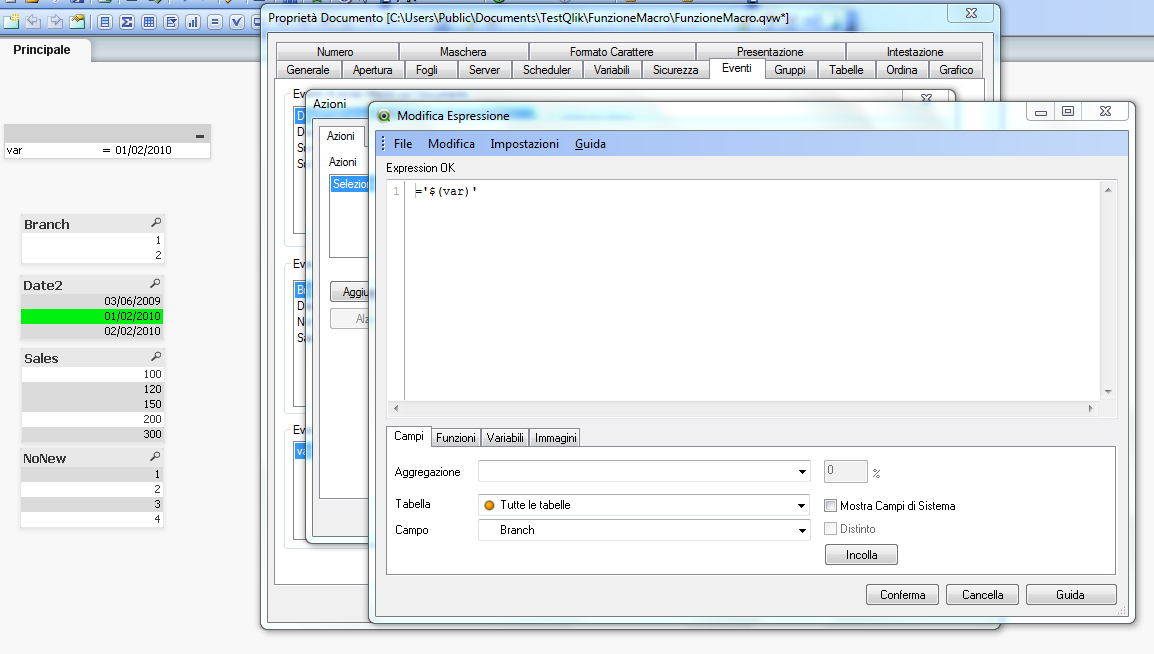This screenshot has height=654, width=1154.
Task: Click the Add Sheet toolbar icon
Action: 11,22
